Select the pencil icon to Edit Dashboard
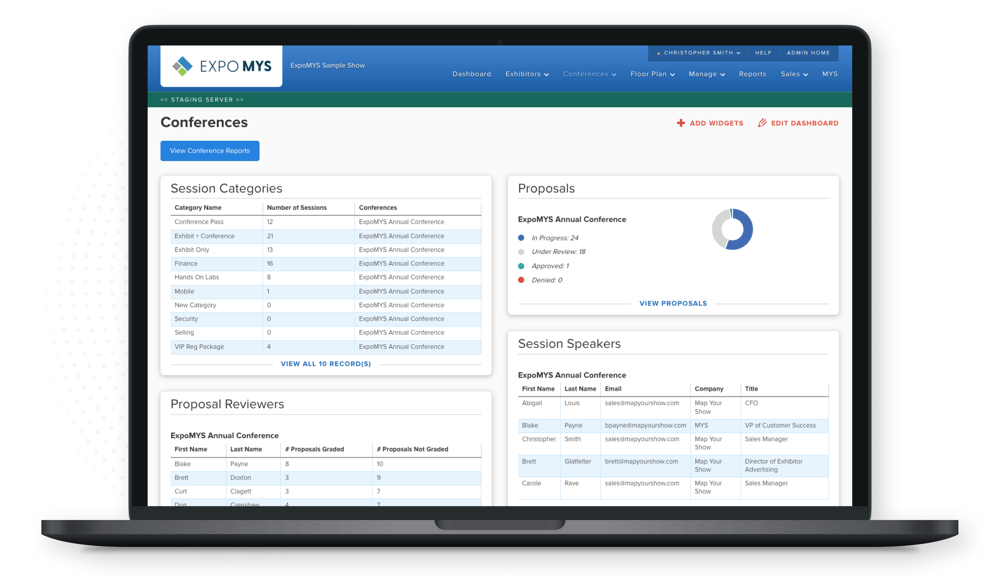The height and width of the screenshot is (577, 1000). tap(761, 123)
